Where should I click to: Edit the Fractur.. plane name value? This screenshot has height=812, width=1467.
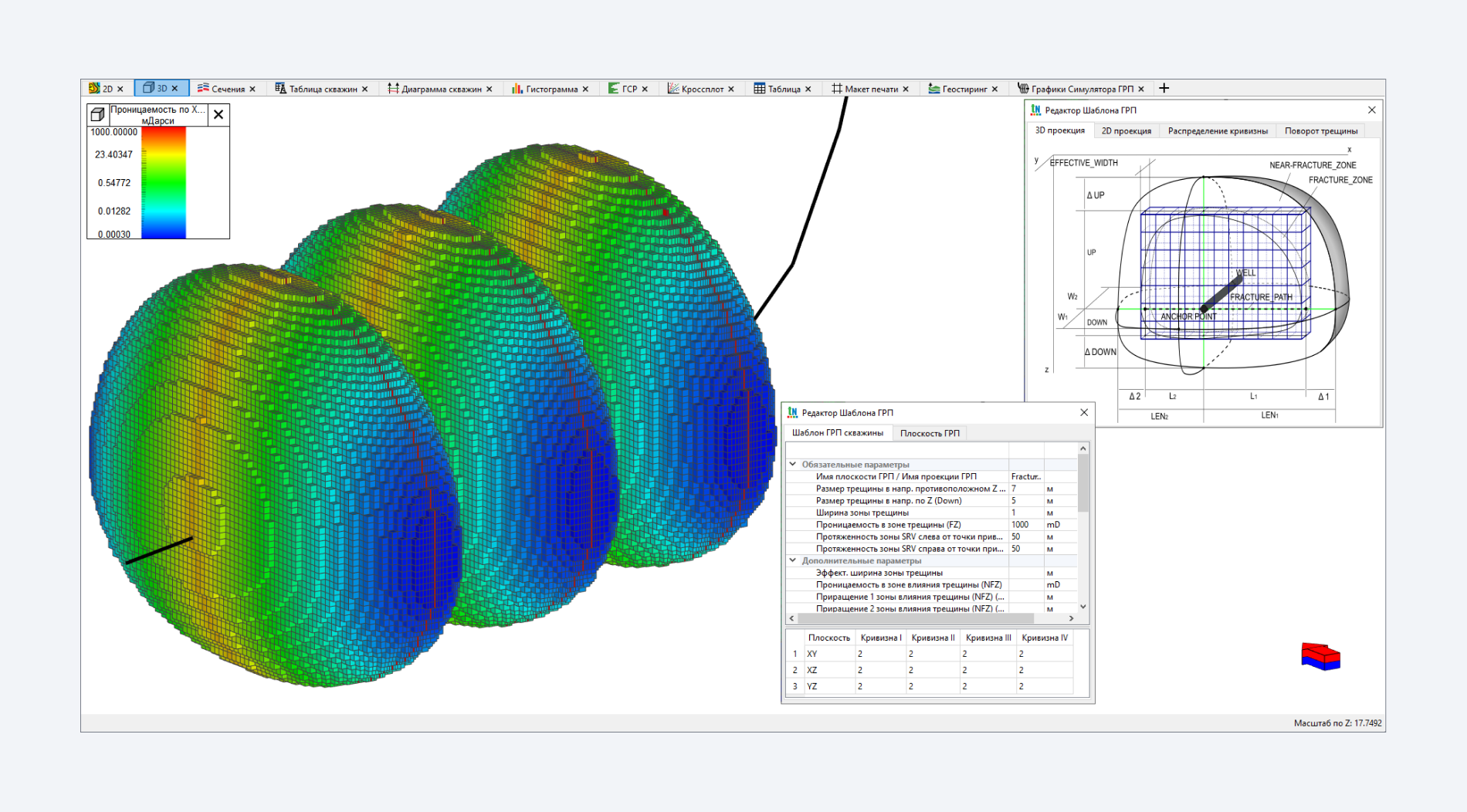[x=1026, y=476]
